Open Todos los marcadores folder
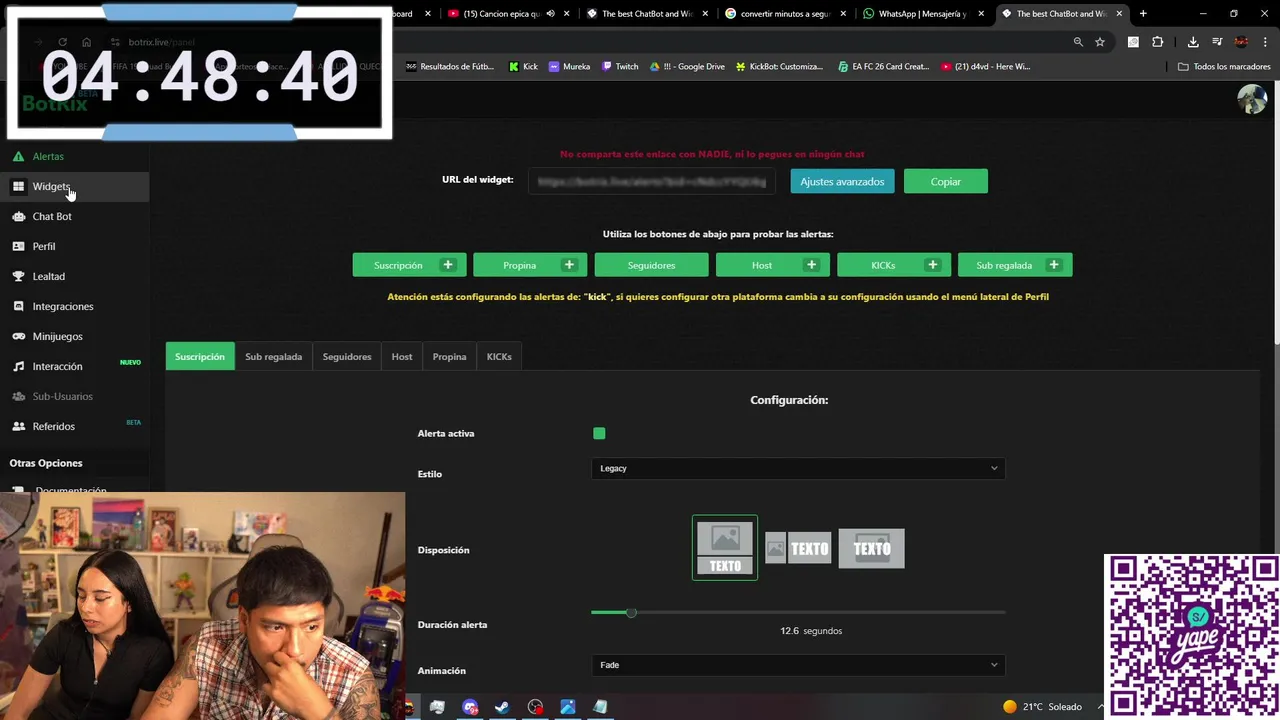This screenshot has width=1280, height=720. 1224,66
